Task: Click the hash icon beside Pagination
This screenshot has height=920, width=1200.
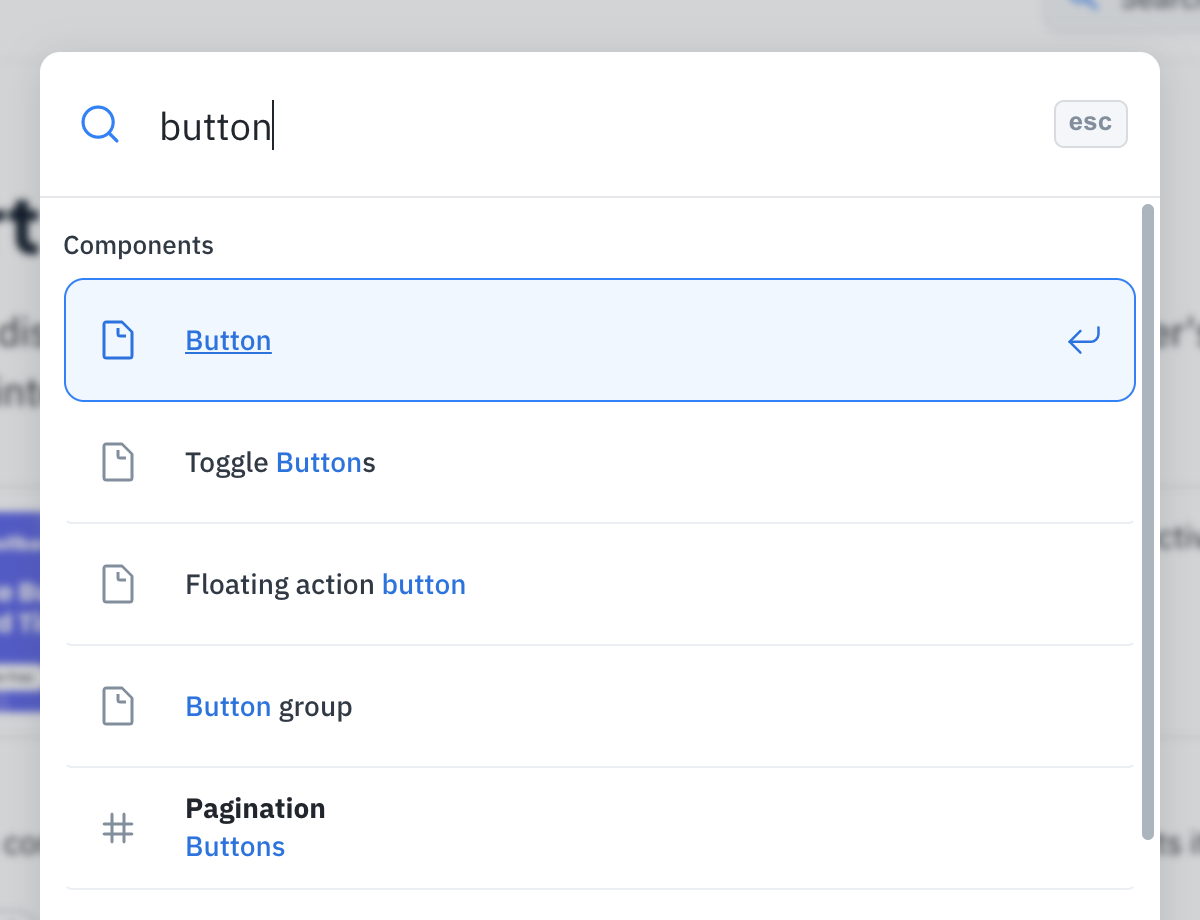Action: click(118, 828)
